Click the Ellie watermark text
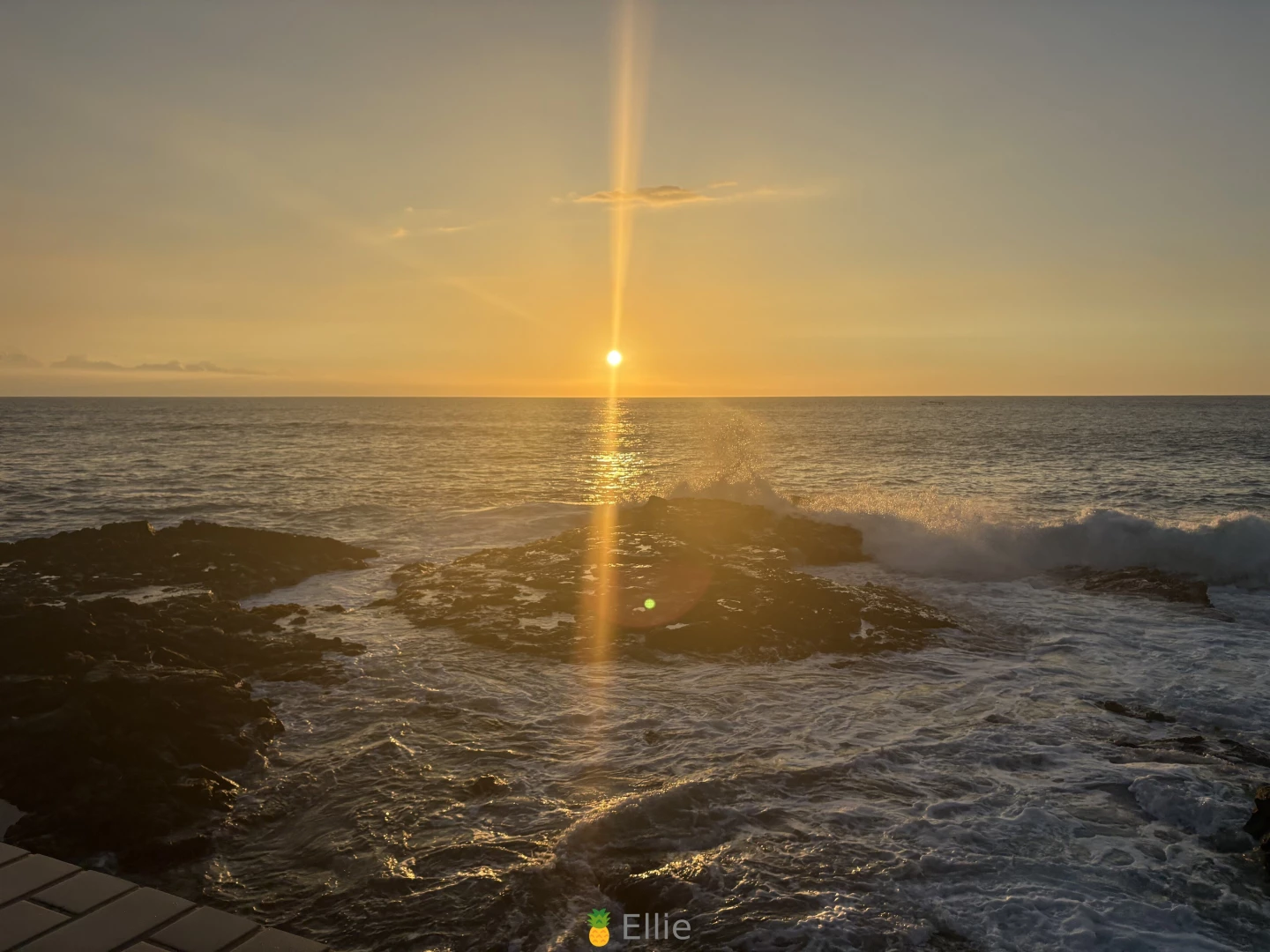Viewport: 1270px width, 952px height. (x=656, y=927)
